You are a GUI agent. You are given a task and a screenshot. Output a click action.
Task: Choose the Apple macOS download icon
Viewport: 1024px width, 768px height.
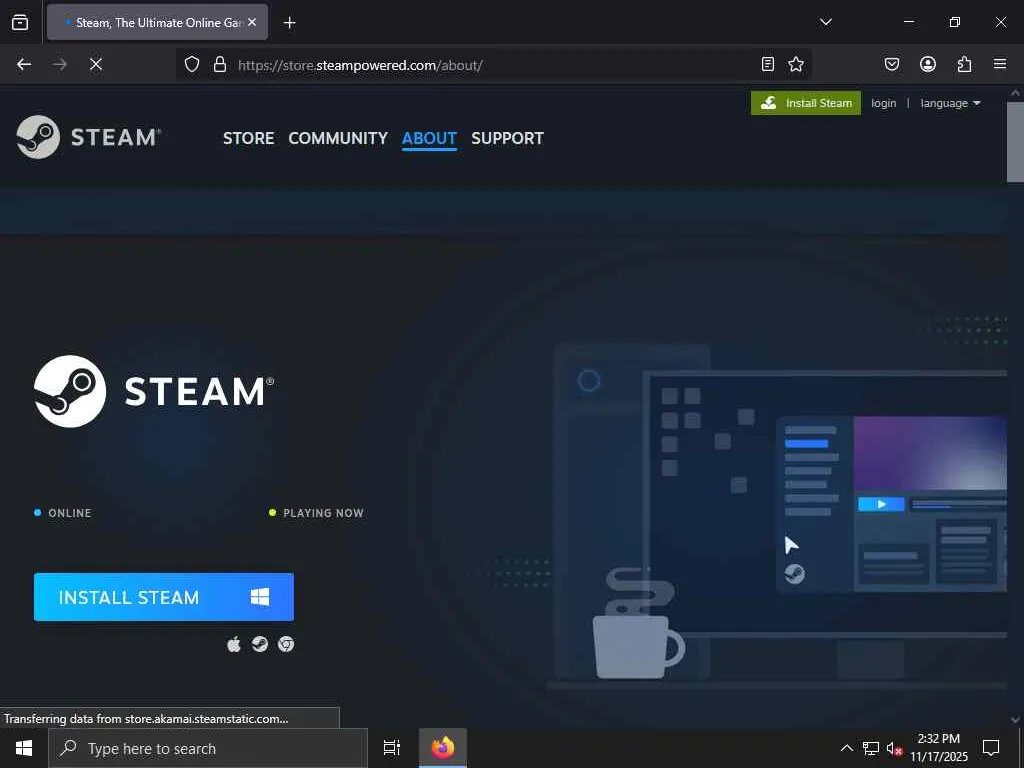[x=234, y=645]
